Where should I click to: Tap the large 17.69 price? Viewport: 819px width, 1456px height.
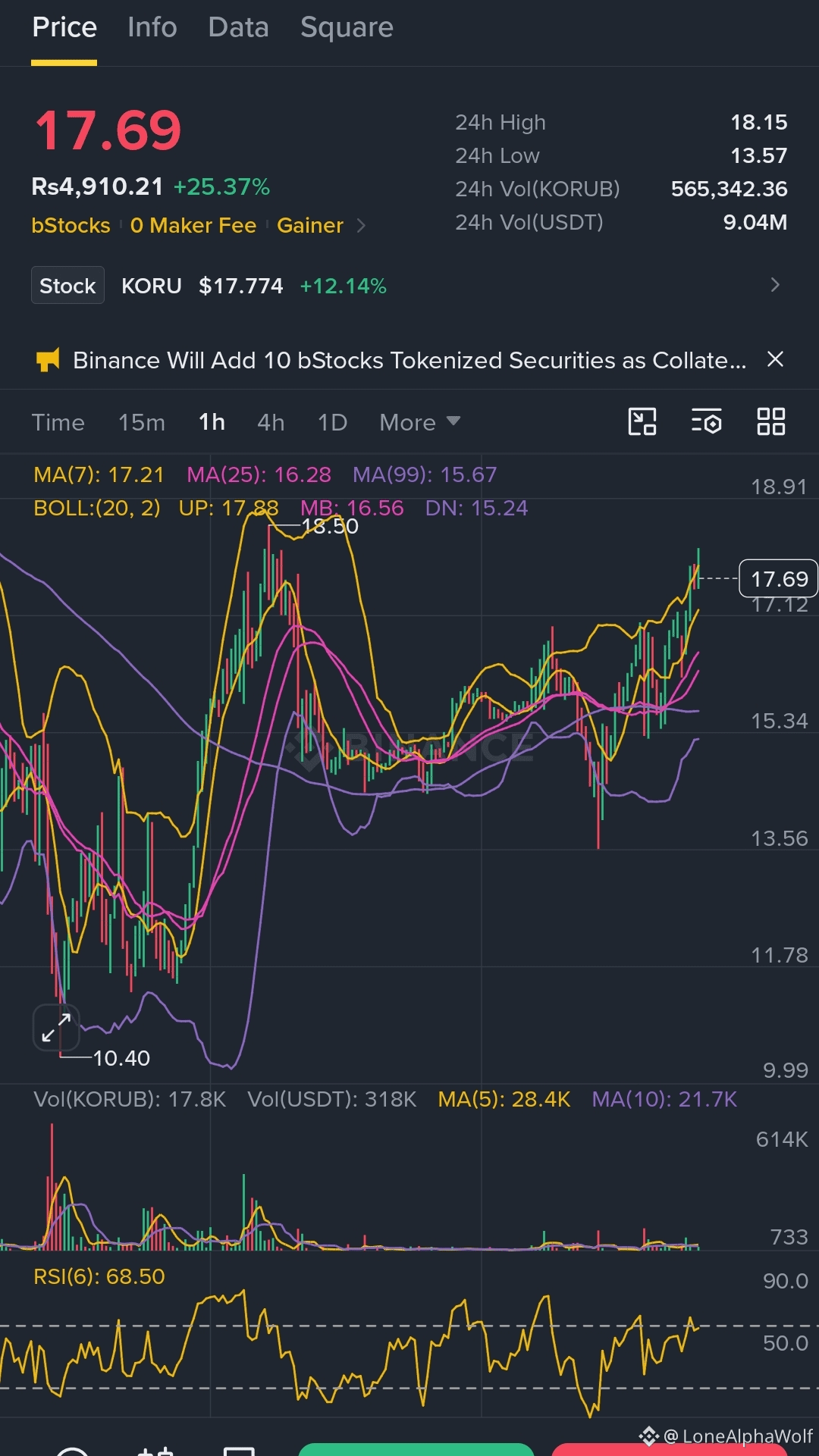coord(108,130)
